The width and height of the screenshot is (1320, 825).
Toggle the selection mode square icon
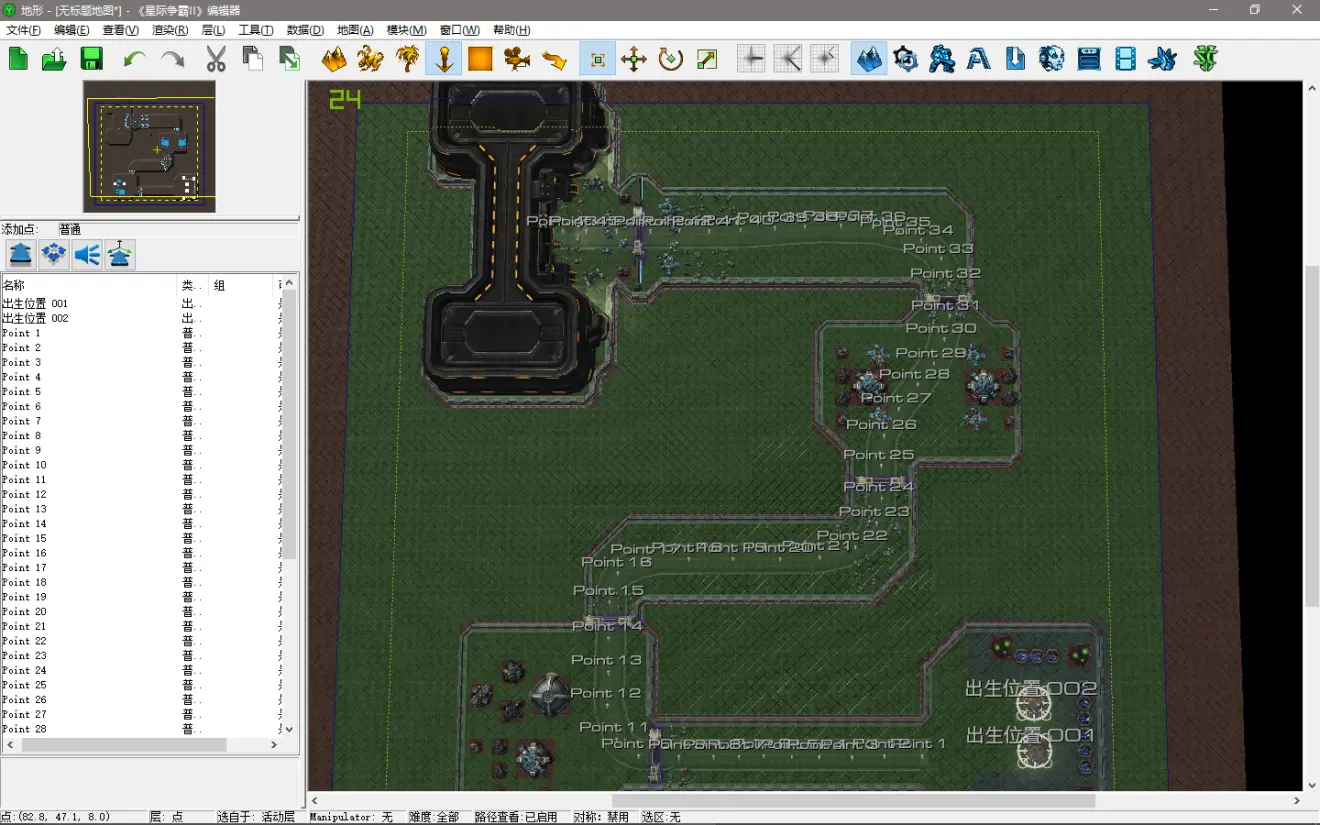[x=597, y=59]
